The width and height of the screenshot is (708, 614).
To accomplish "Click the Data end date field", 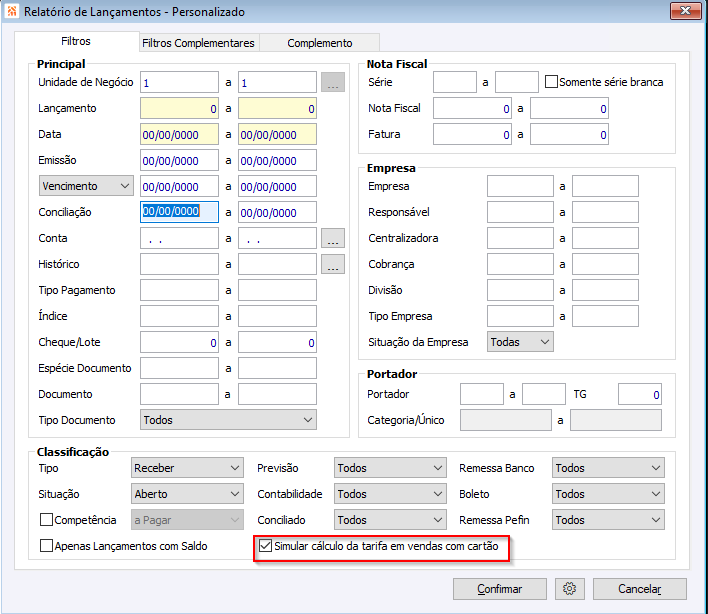I will (277, 134).
